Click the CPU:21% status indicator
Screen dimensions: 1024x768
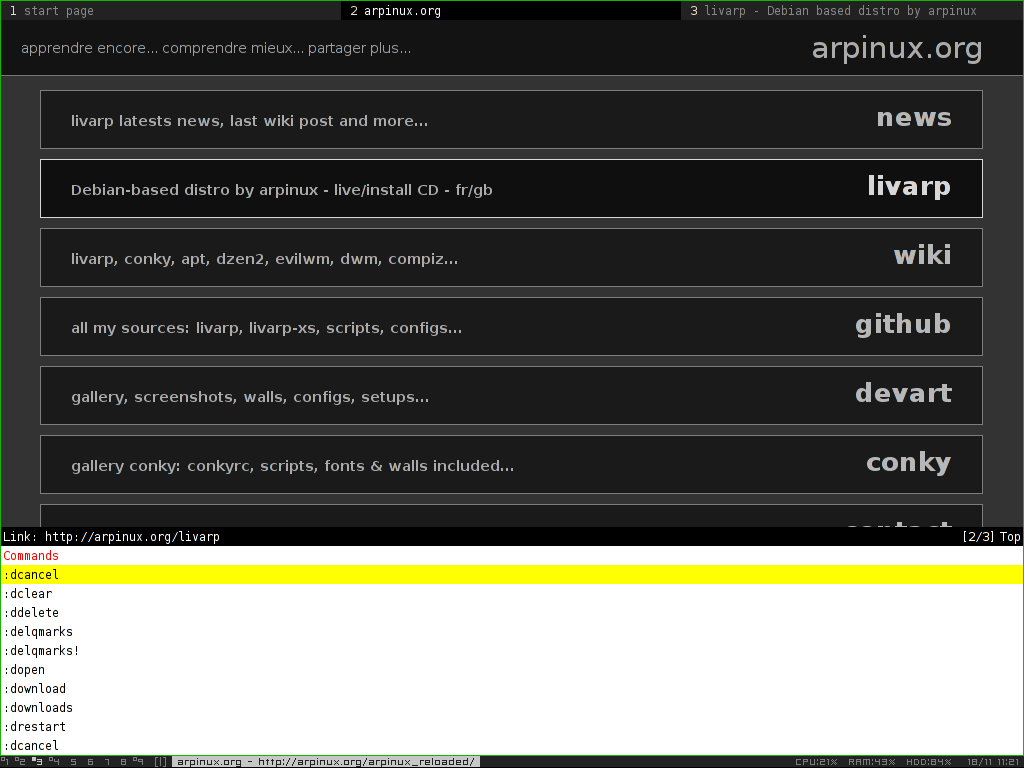pyautogui.click(x=816, y=762)
